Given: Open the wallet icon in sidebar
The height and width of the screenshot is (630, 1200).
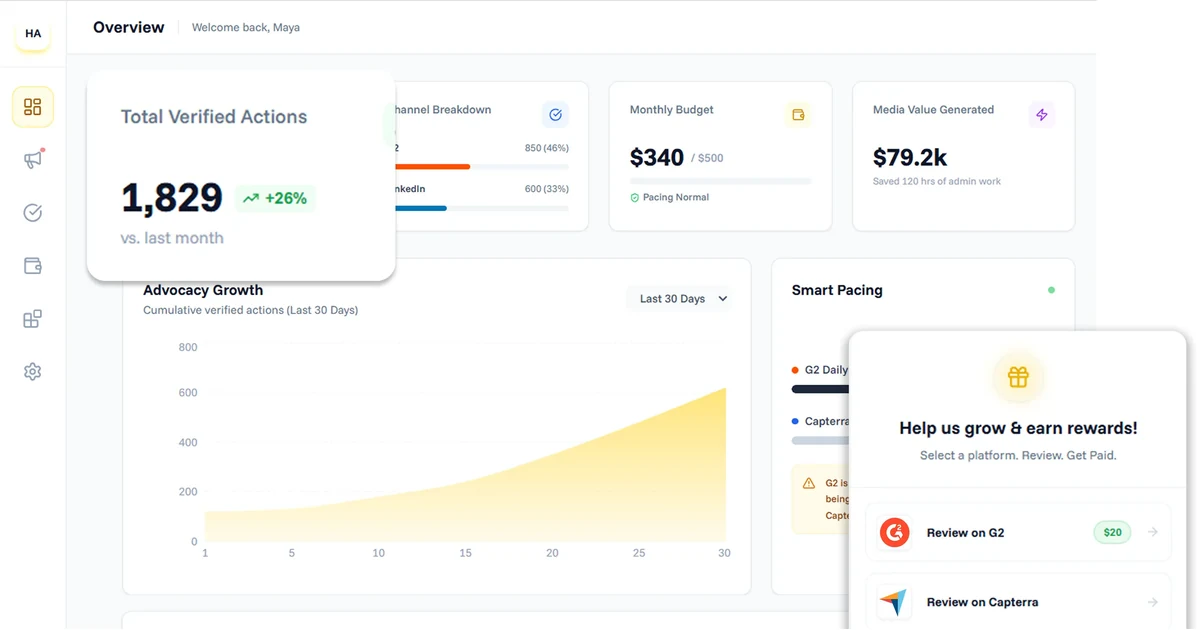Looking at the screenshot, I should coord(33,266).
